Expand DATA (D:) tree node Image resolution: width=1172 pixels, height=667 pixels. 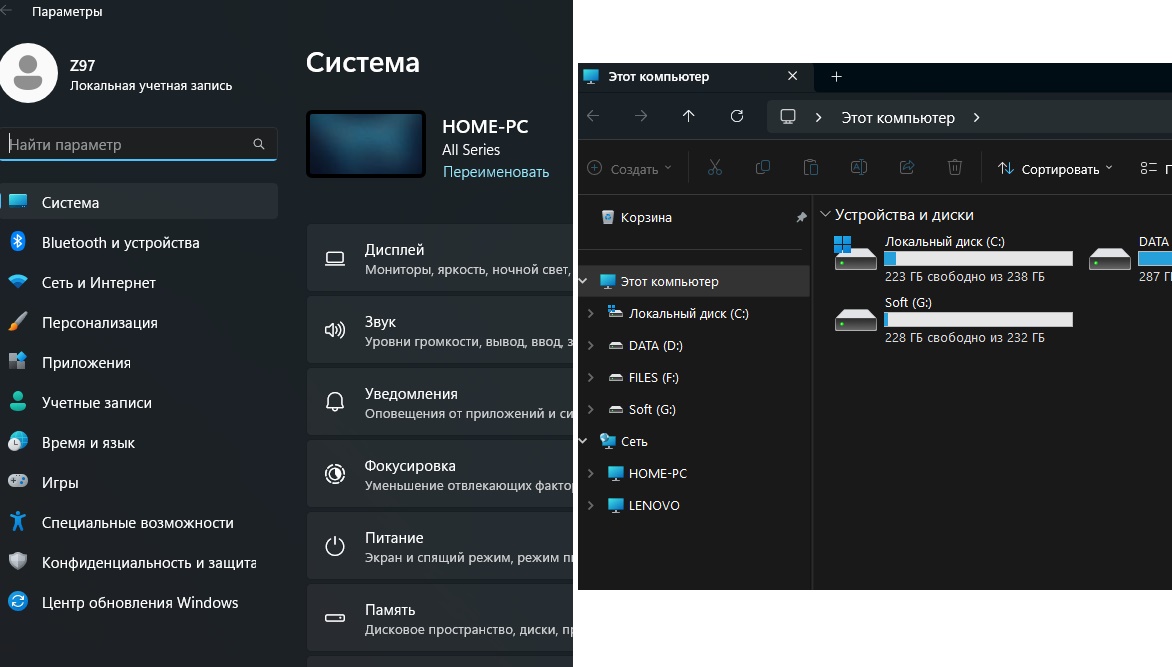coord(590,345)
